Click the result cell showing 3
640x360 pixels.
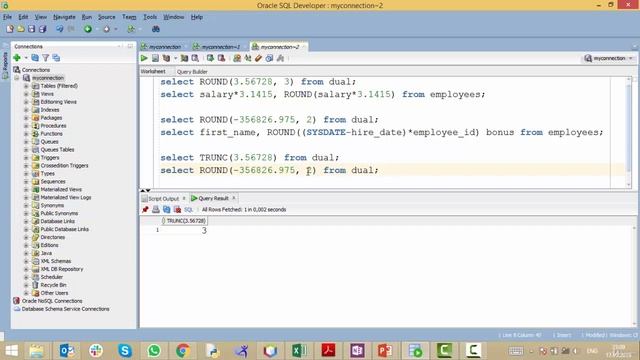point(184,231)
